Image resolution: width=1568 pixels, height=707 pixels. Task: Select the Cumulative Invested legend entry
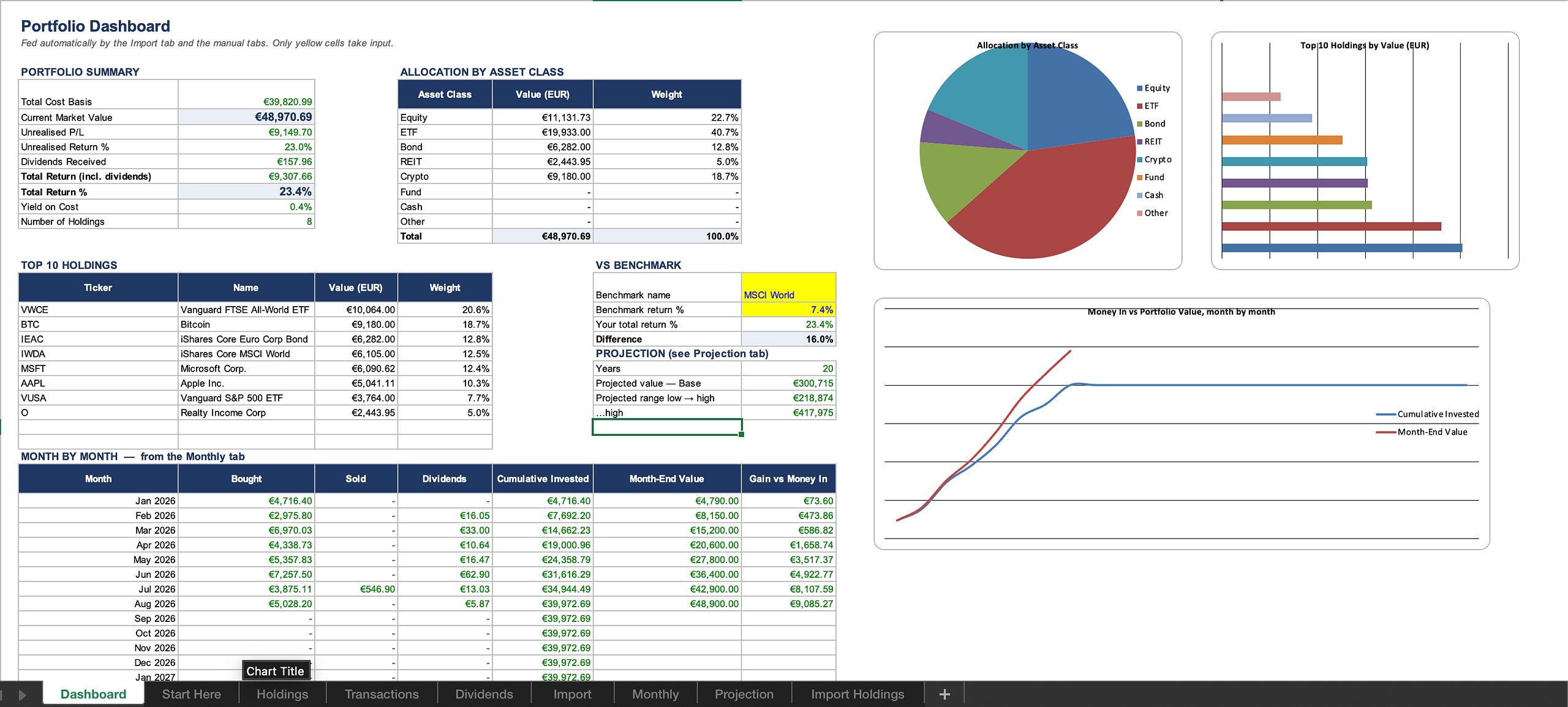(x=1427, y=414)
